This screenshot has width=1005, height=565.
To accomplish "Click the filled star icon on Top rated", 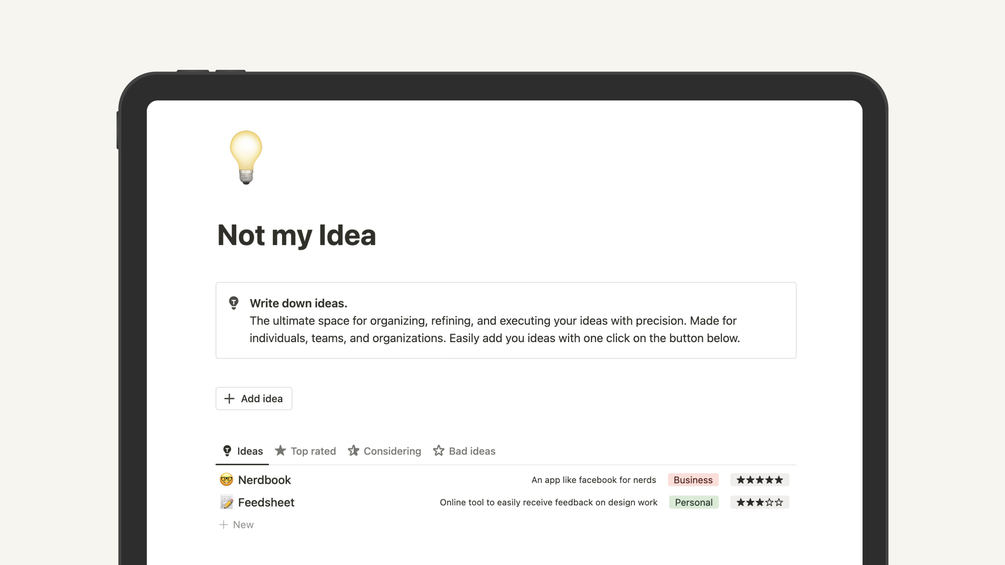I will 281,451.
